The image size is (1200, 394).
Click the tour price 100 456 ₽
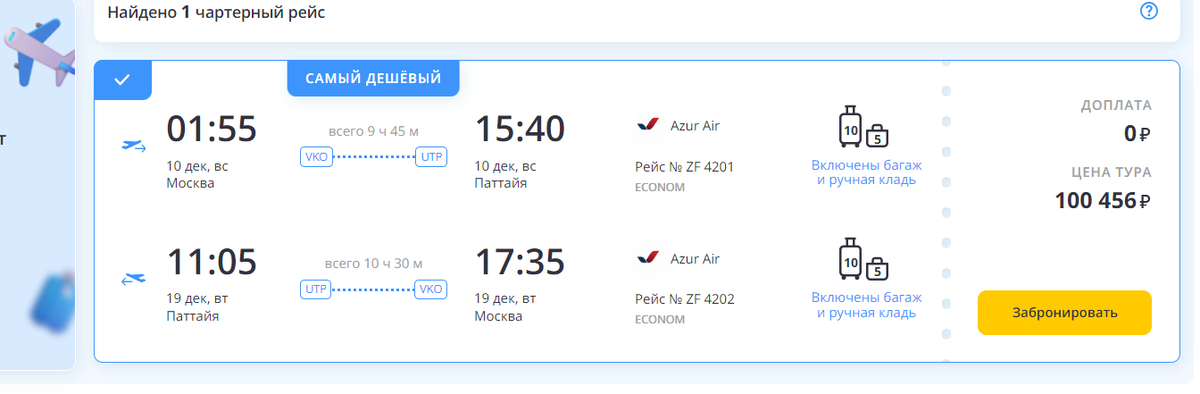tap(1103, 200)
